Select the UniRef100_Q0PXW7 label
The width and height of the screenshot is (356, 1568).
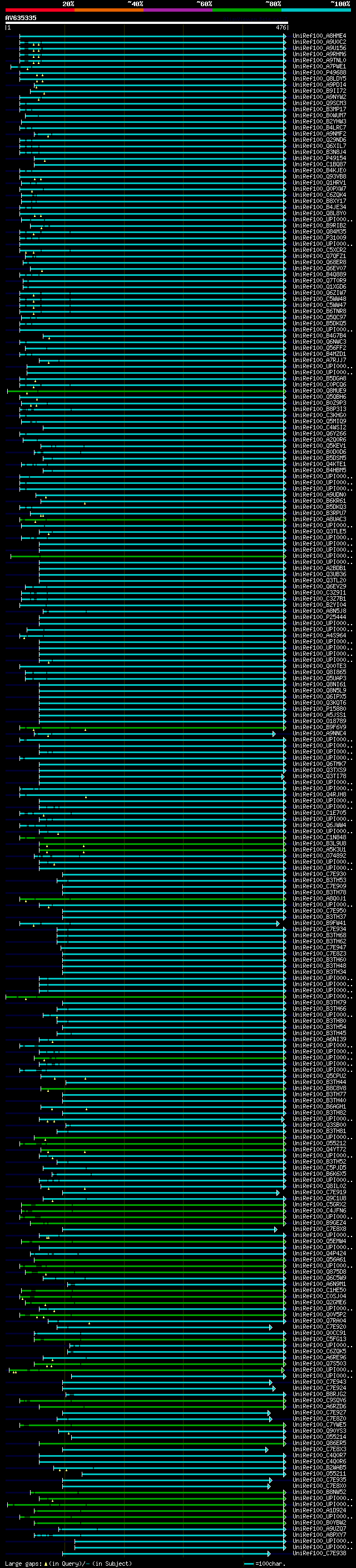[x=319, y=189]
